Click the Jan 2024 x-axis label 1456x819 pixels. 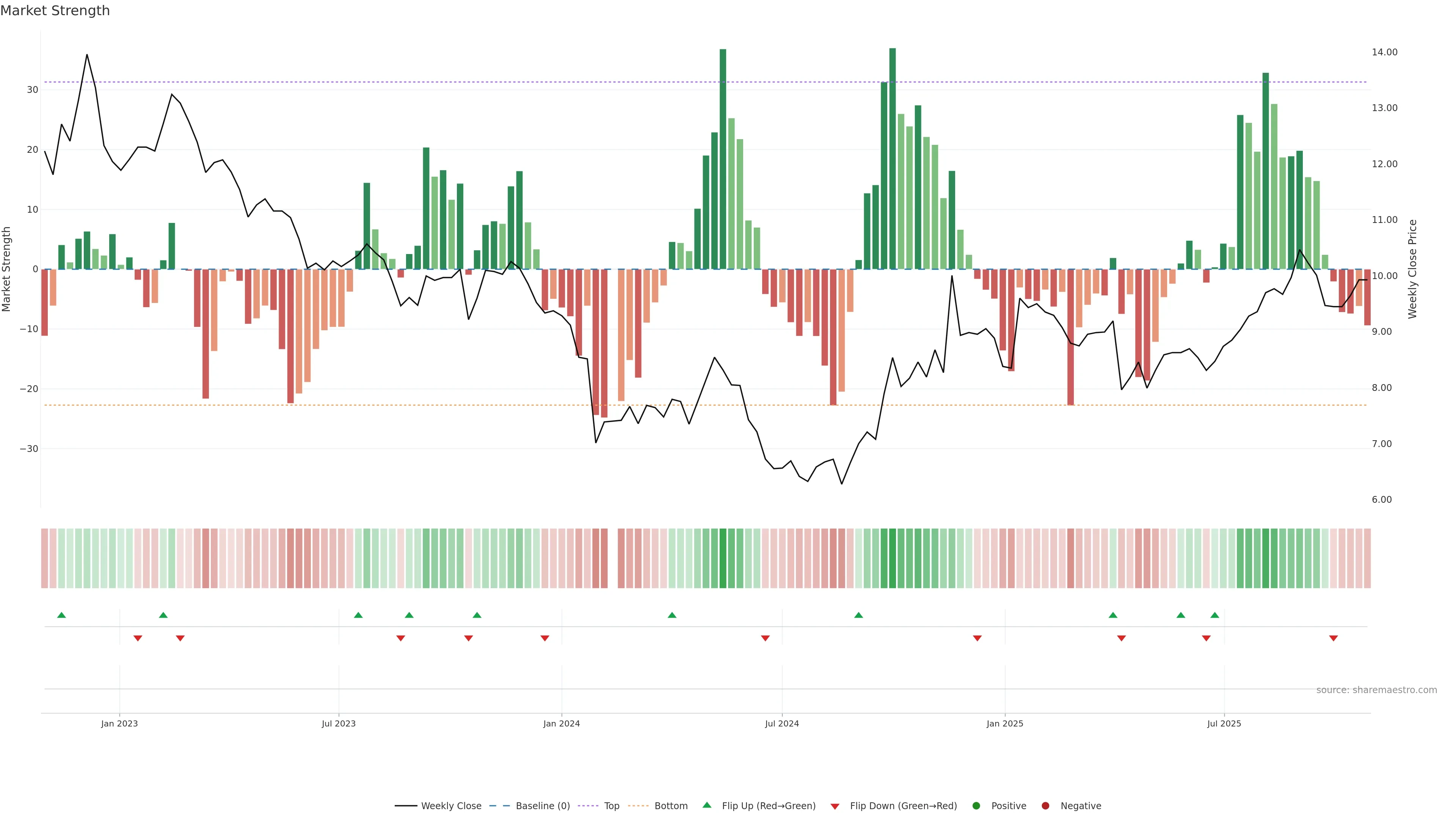pos(561,723)
